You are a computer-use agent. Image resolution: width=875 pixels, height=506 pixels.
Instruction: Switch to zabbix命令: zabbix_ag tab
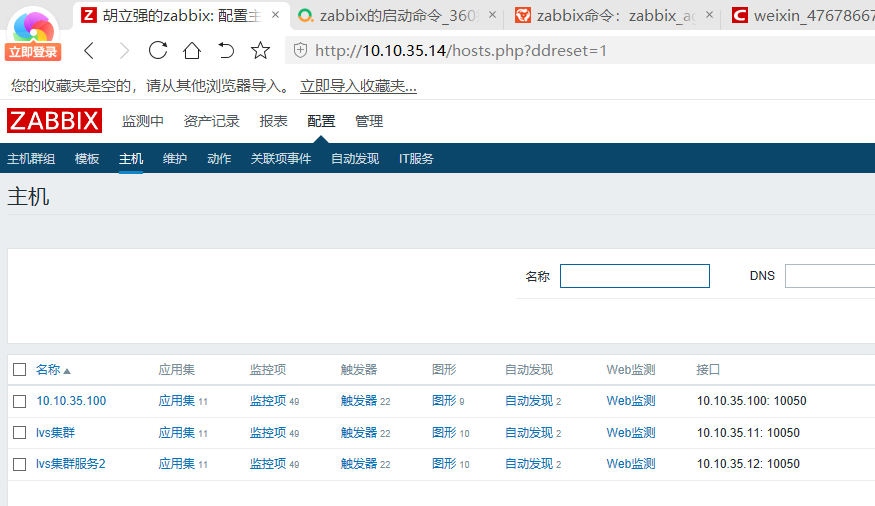614,16
